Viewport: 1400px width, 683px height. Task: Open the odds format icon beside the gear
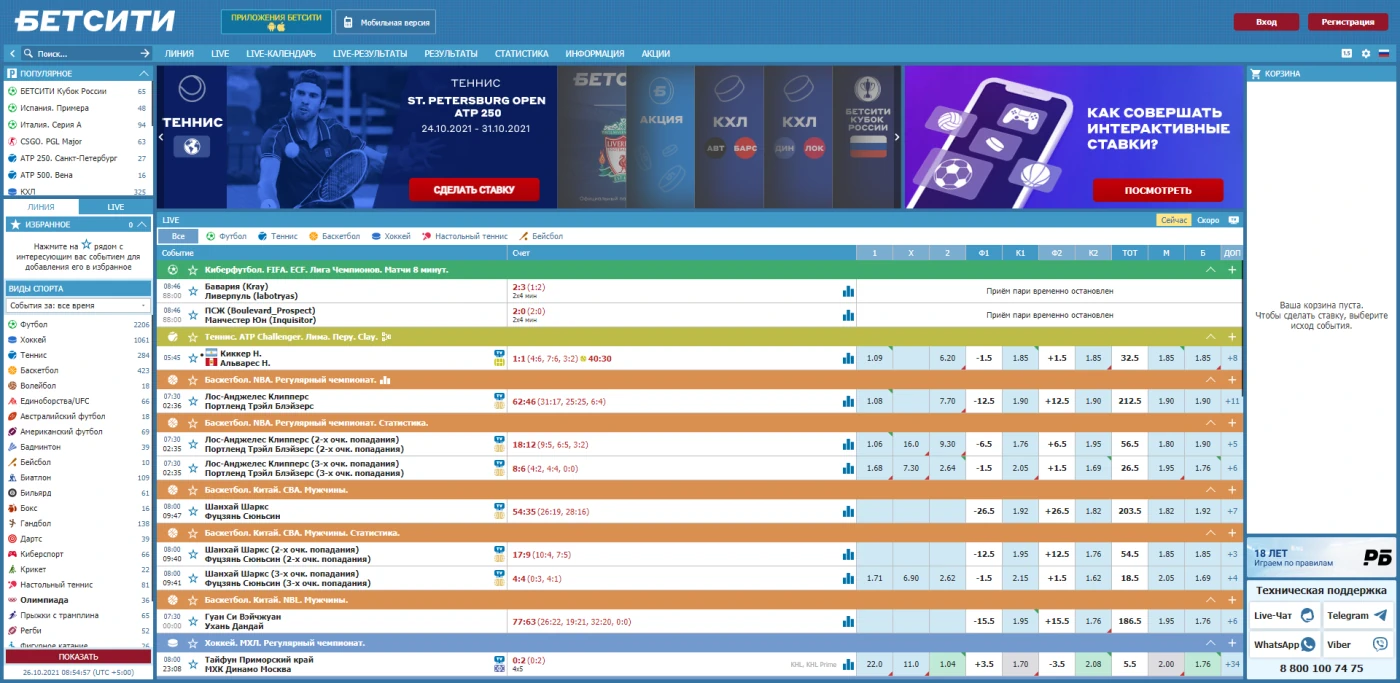(x=1347, y=53)
